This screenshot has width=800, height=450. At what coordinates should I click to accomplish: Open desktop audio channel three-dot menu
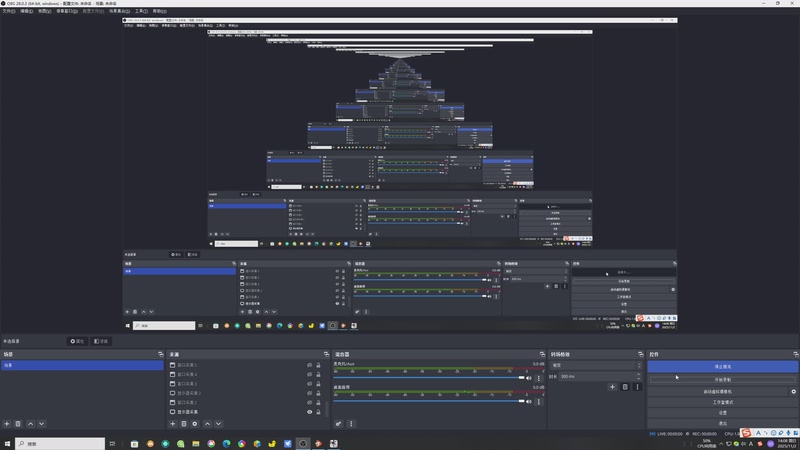click(538, 402)
